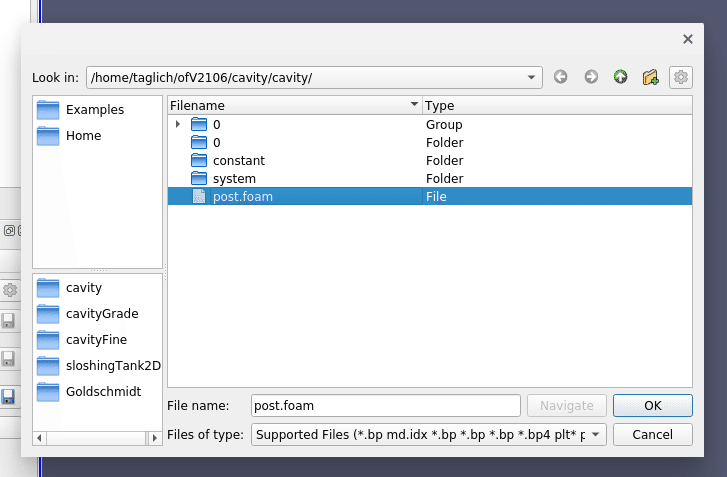Open the dialog settings gear button
Screen dimensions: 727x477
tap(681, 77)
